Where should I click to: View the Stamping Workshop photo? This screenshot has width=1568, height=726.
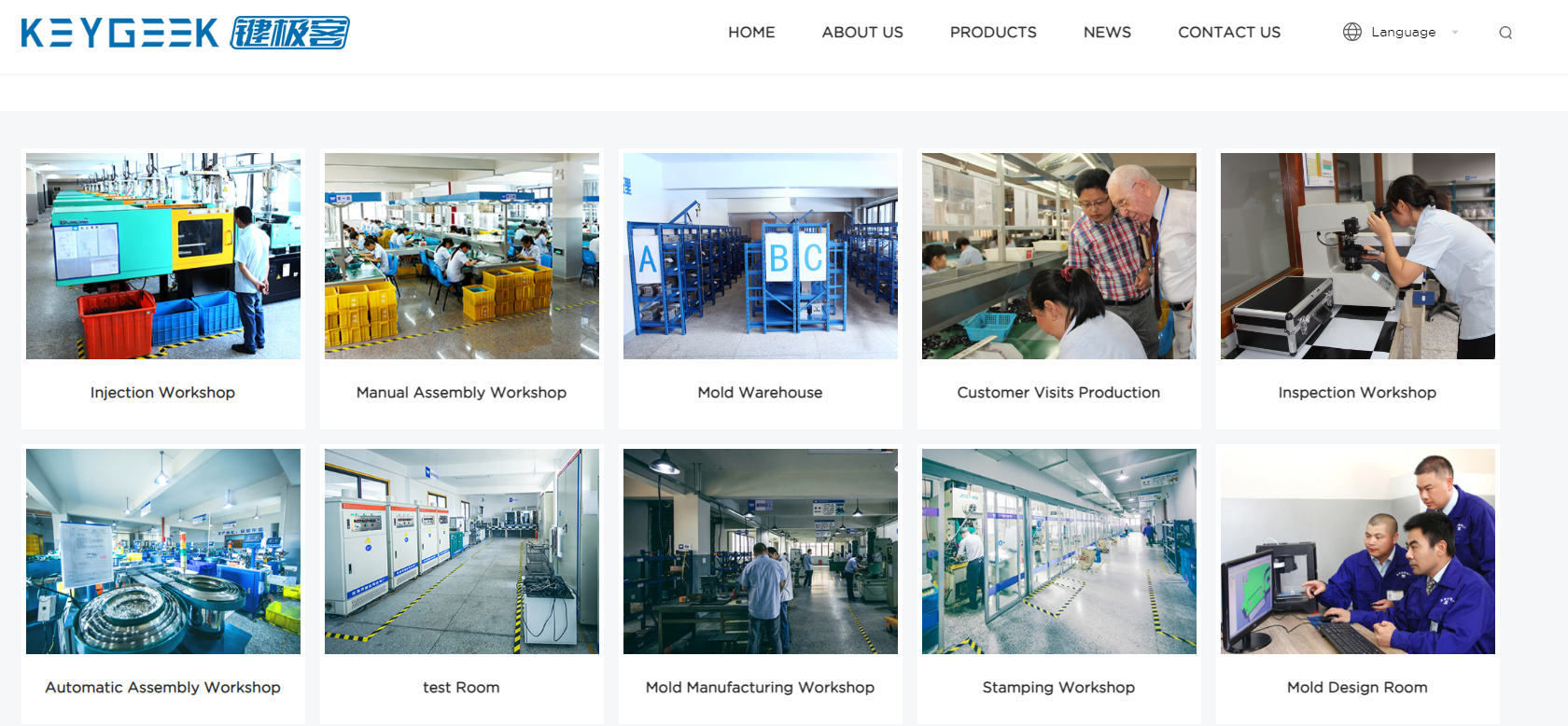[1059, 551]
